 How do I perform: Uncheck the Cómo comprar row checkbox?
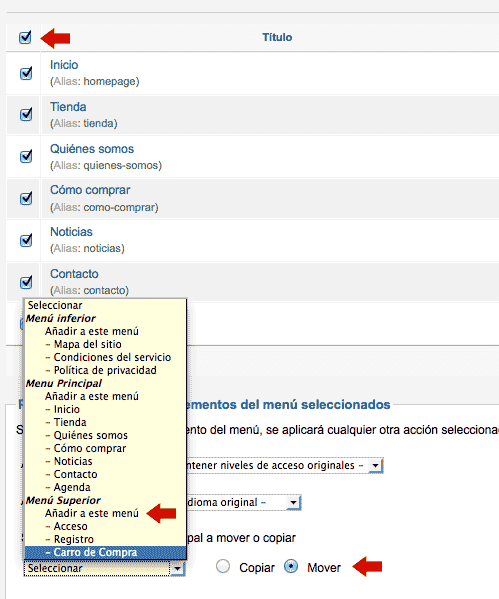click(26, 198)
